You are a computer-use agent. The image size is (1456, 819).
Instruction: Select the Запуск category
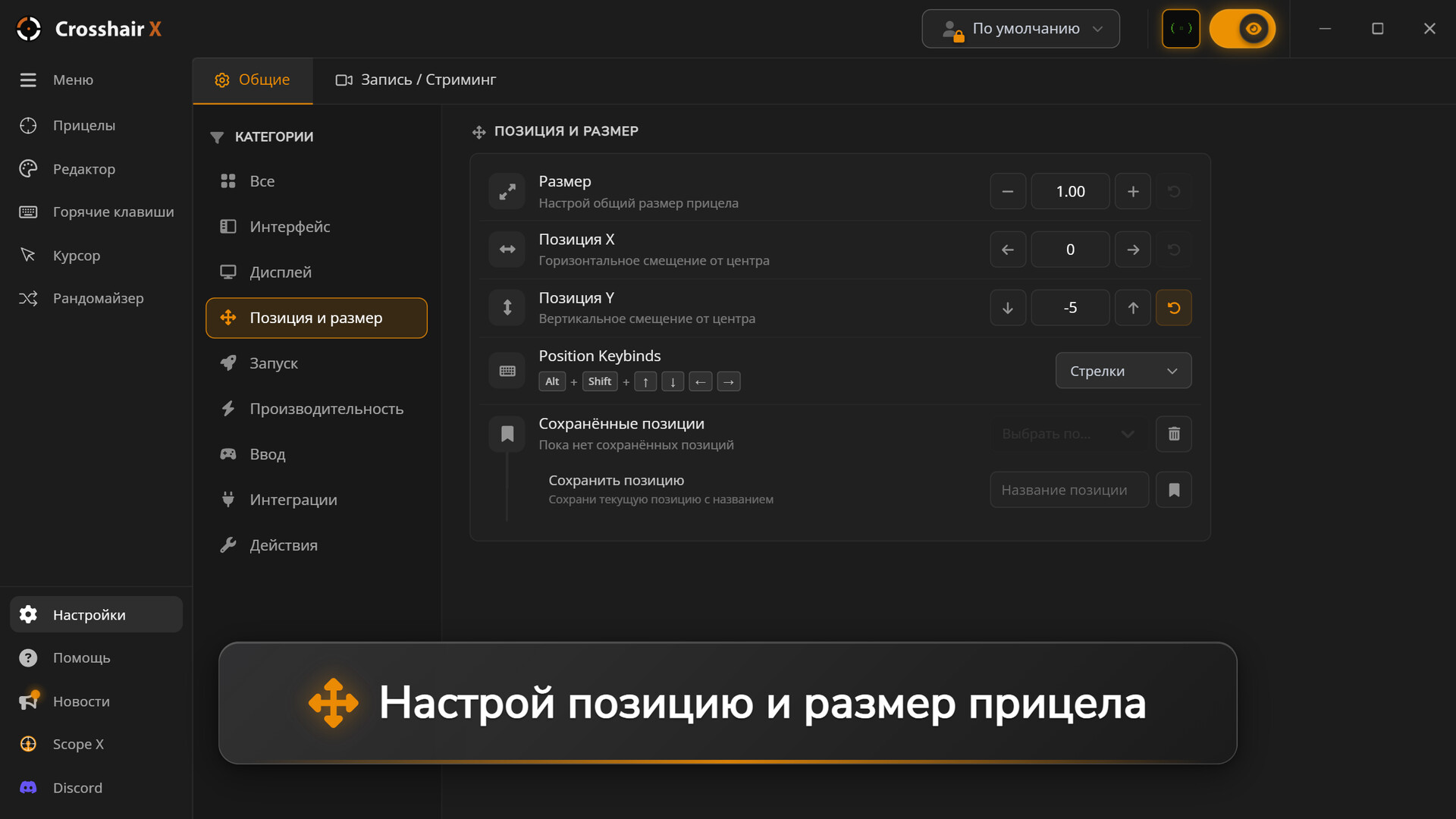[316, 363]
